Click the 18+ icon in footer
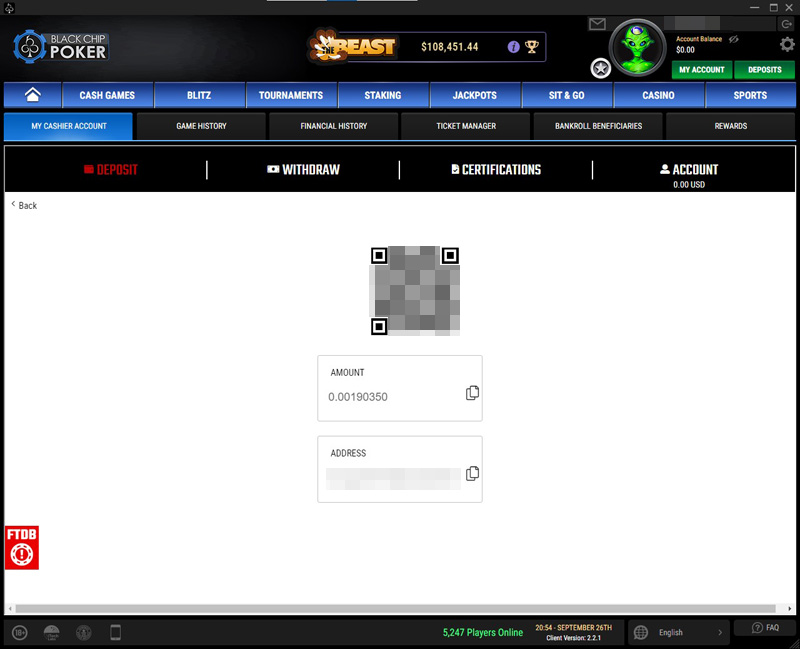Image resolution: width=800 pixels, height=649 pixels. click(19, 633)
